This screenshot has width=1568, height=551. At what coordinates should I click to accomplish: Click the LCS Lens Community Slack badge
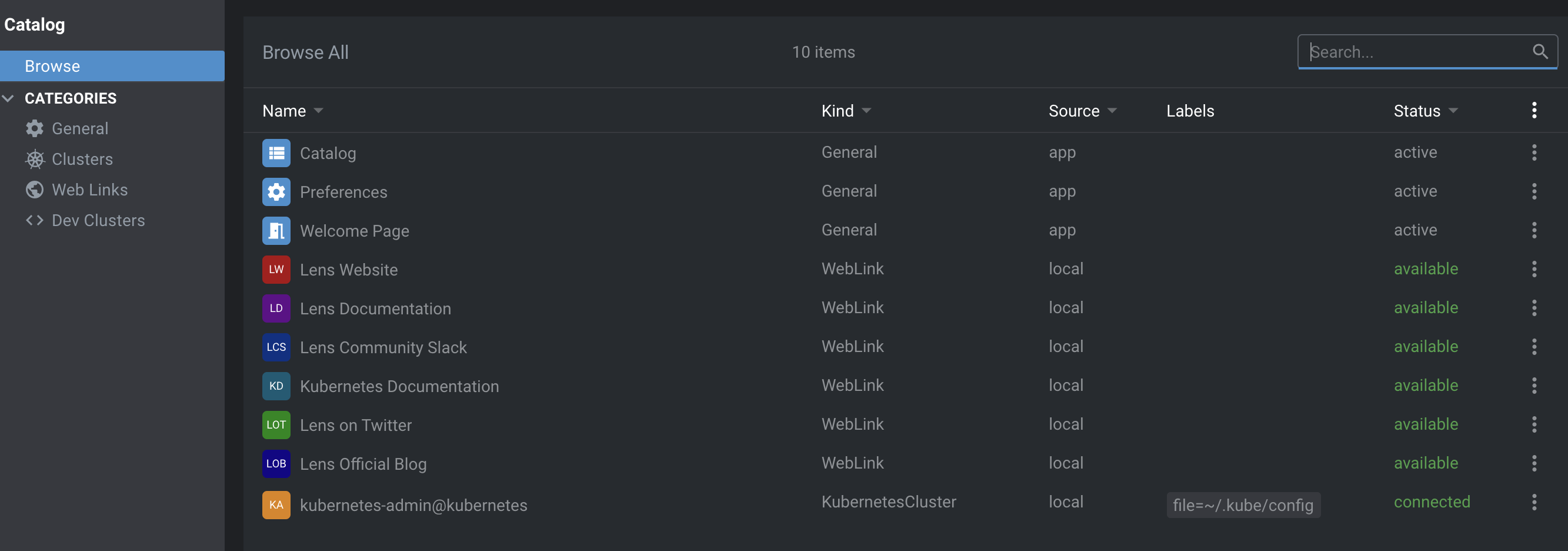pos(276,347)
